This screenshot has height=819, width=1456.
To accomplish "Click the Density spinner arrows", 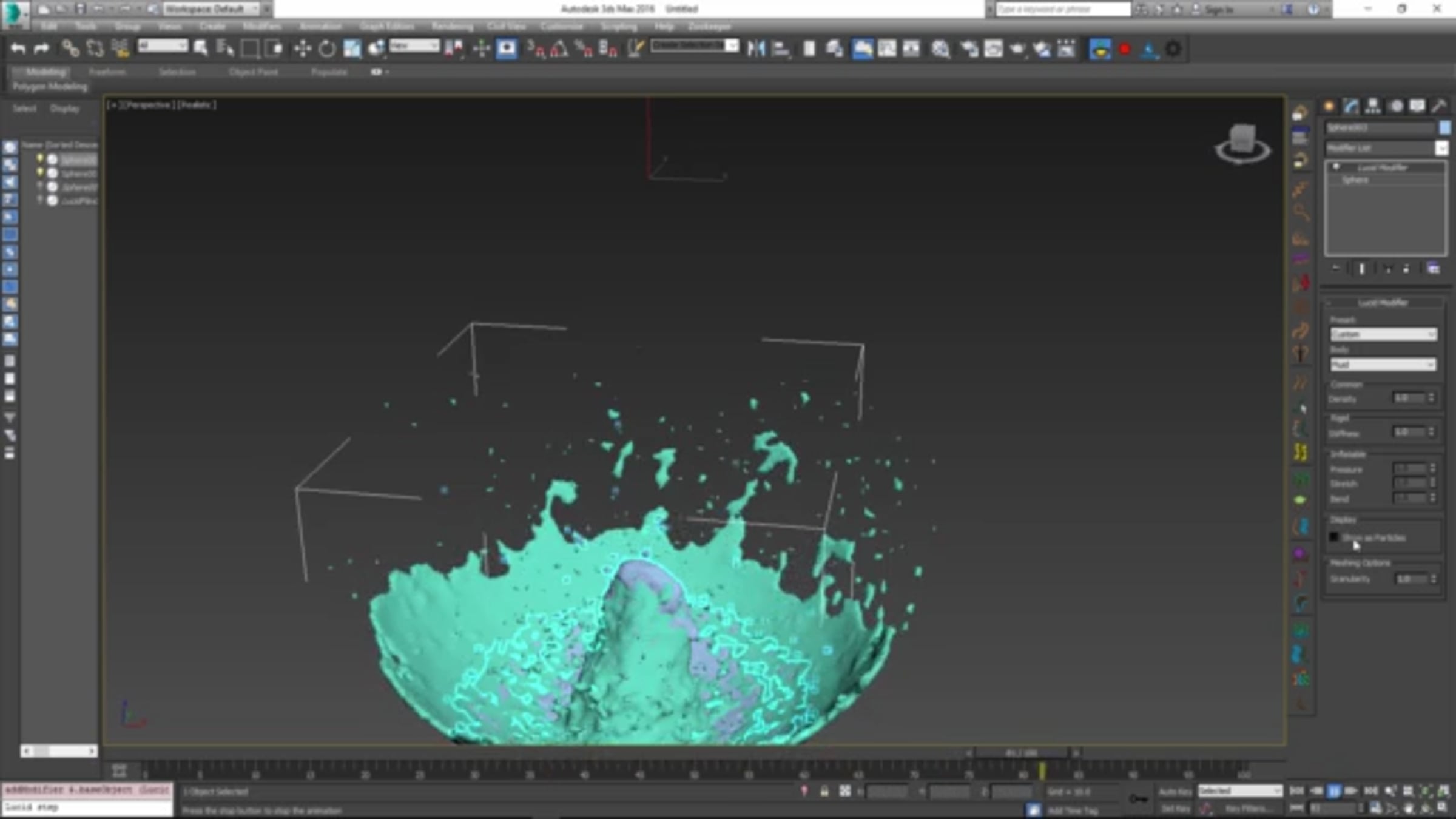I will pos(1431,398).
